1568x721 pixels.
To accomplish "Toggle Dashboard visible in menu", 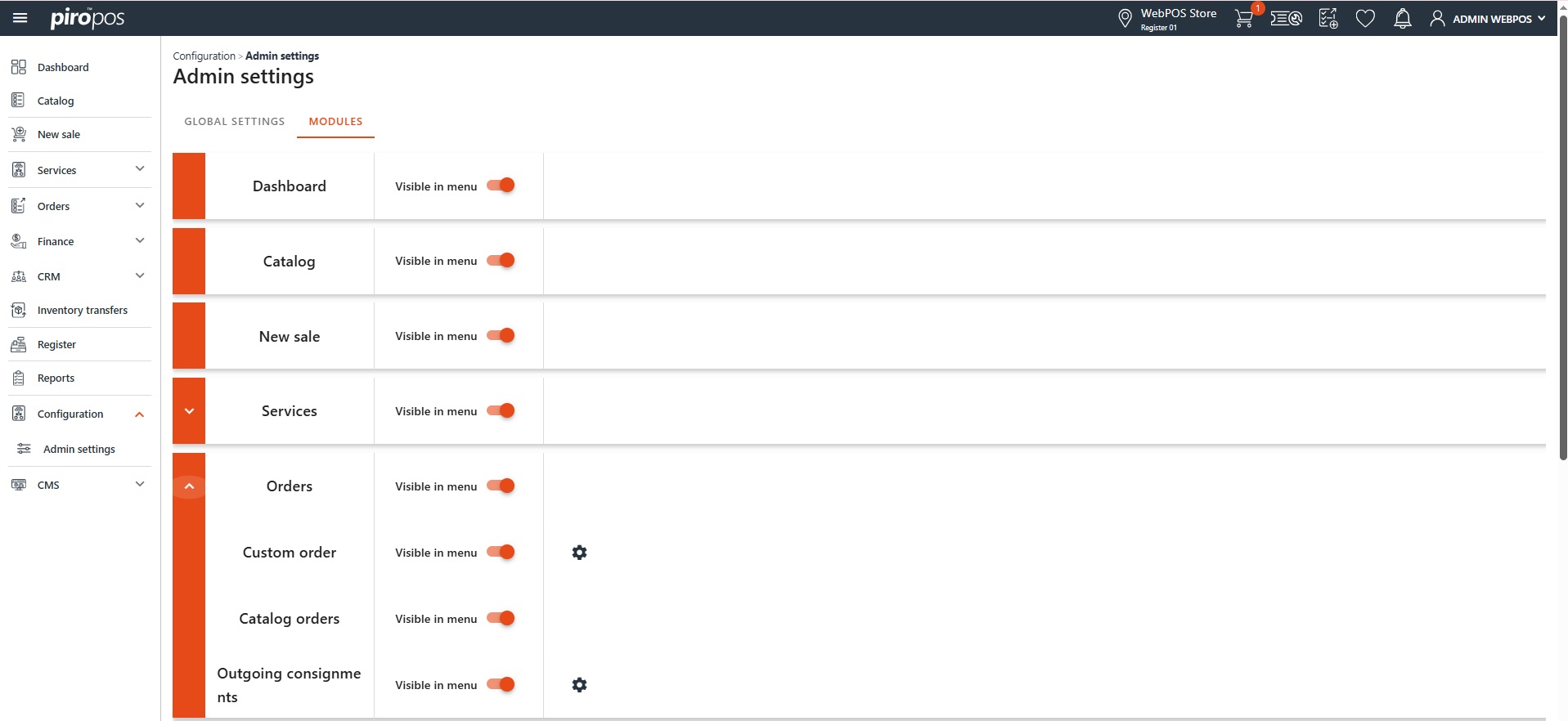I will (501, 186).
